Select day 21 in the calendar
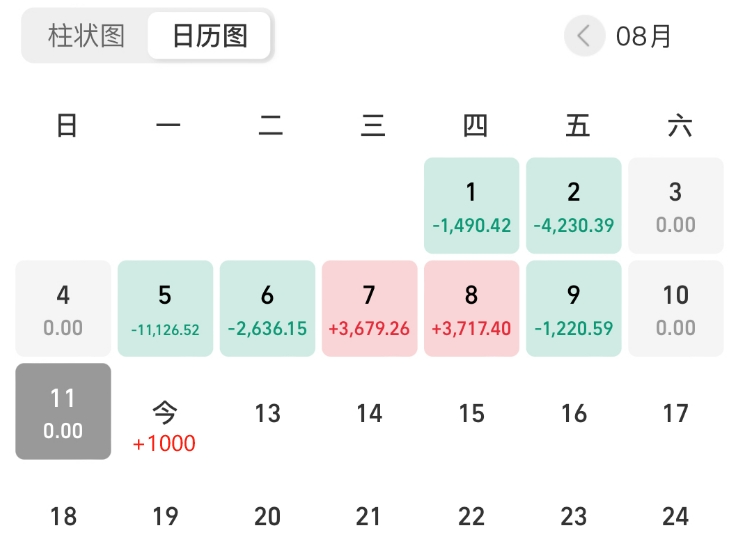Image resolution: width=747 pixels, height=538 pixels. (369, 516)
